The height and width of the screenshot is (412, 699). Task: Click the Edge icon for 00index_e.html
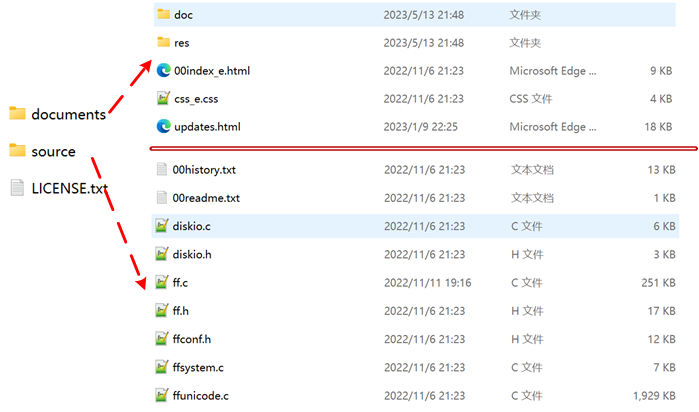coord(164,71)
